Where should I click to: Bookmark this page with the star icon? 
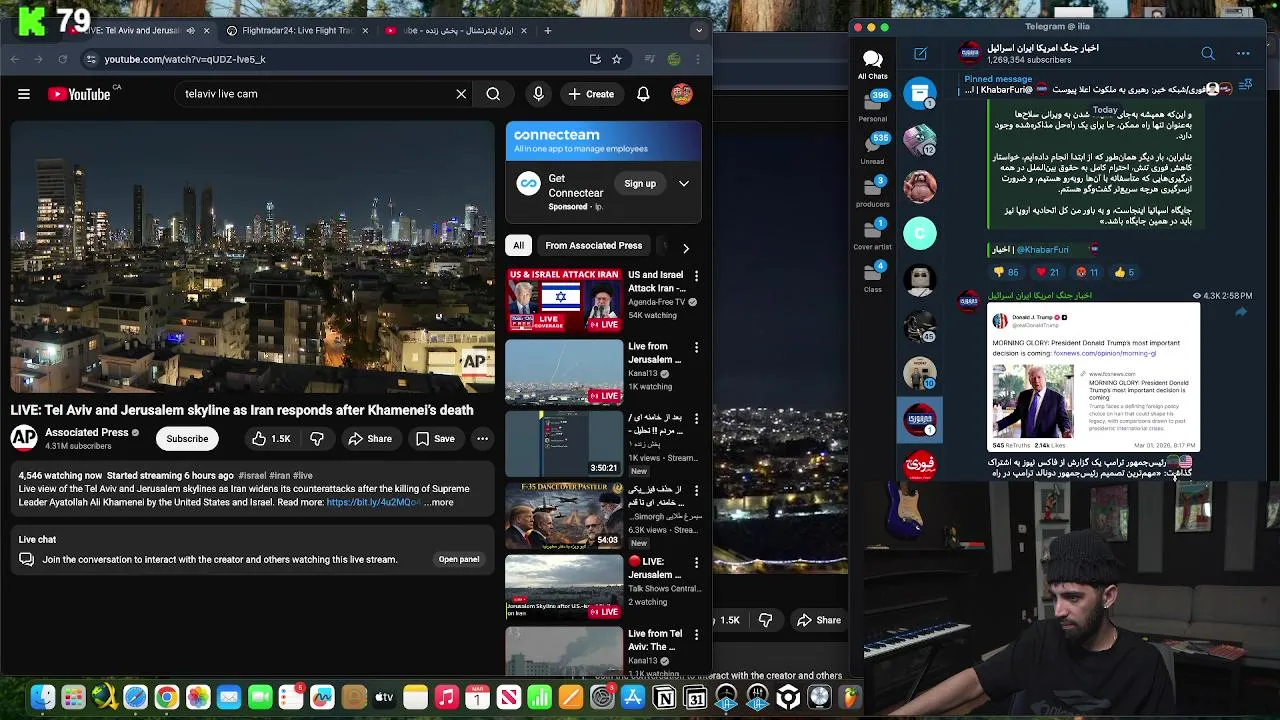coord(617,59)
